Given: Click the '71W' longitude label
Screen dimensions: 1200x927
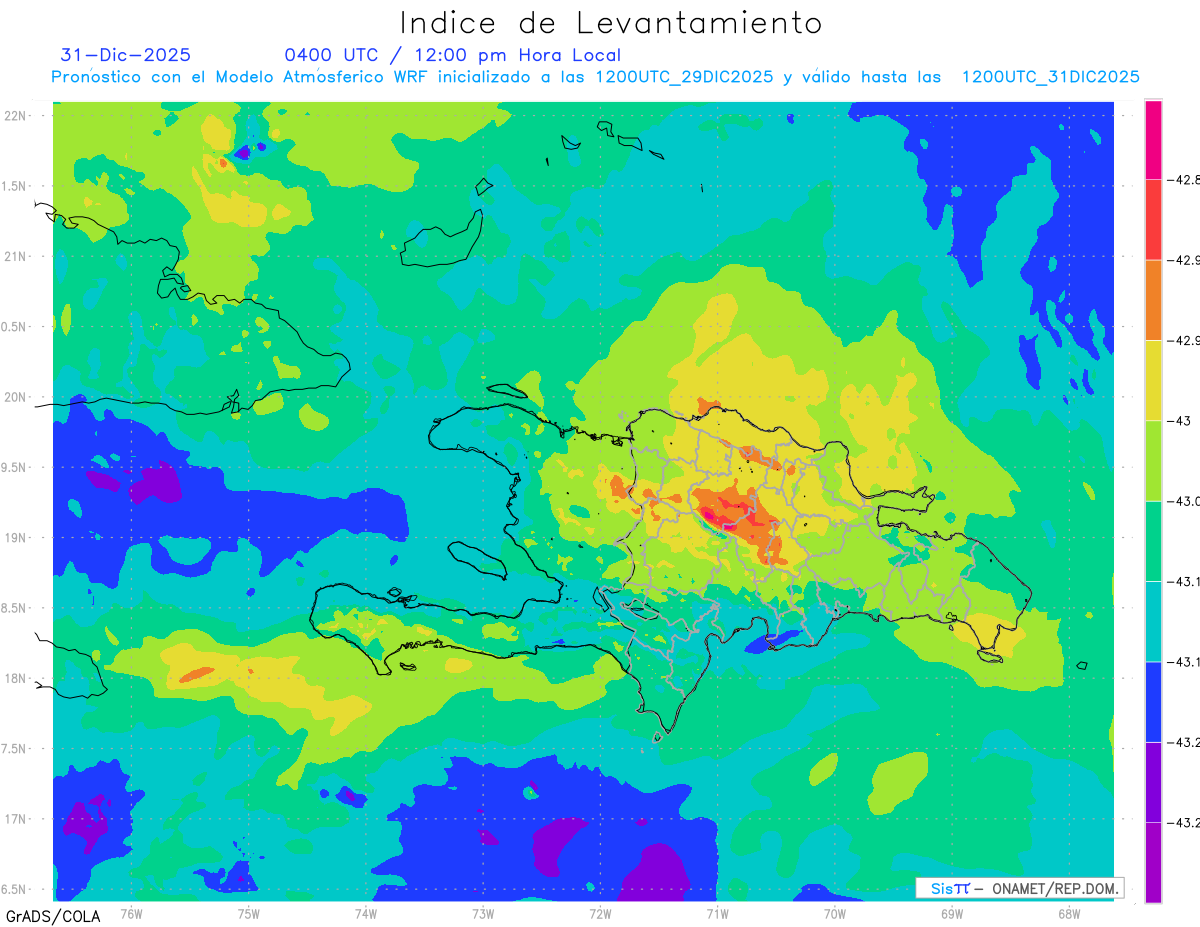Looking at the screenshot, I should pos(717,913).
